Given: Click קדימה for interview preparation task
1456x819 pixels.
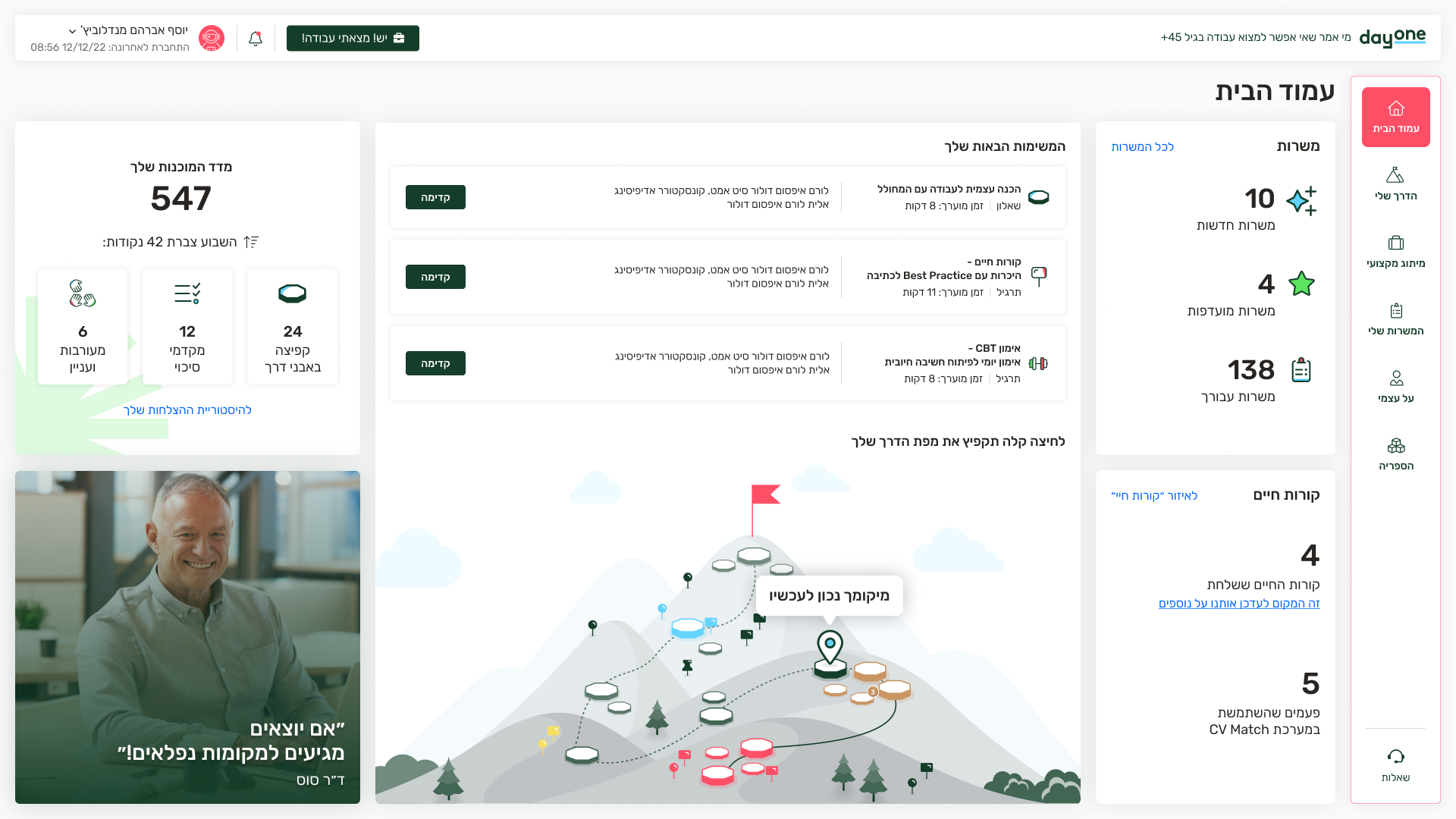Looking at the screenshot, I should pyautogui.click(x=435, y=197).
